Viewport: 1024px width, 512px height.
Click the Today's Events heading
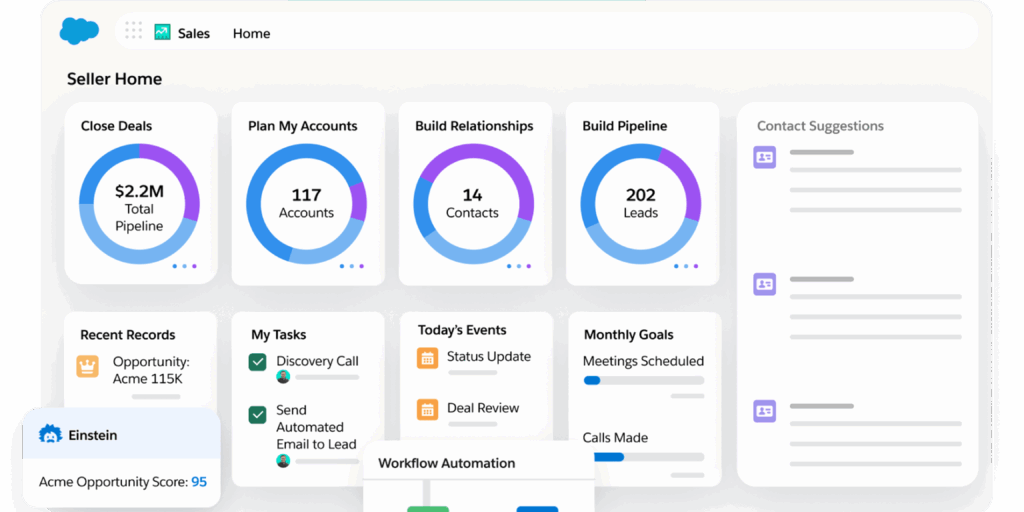tap(462, 330)
